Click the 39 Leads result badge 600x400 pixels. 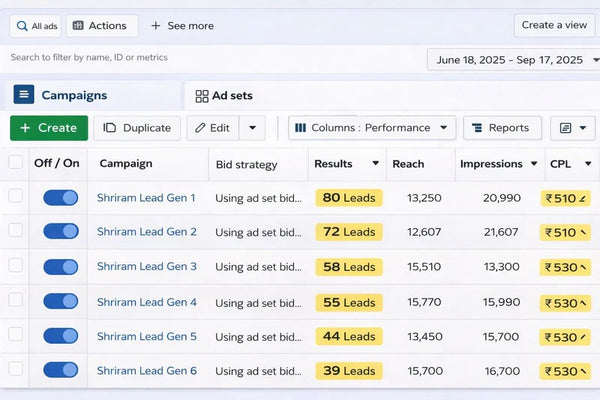pos(349,371)
